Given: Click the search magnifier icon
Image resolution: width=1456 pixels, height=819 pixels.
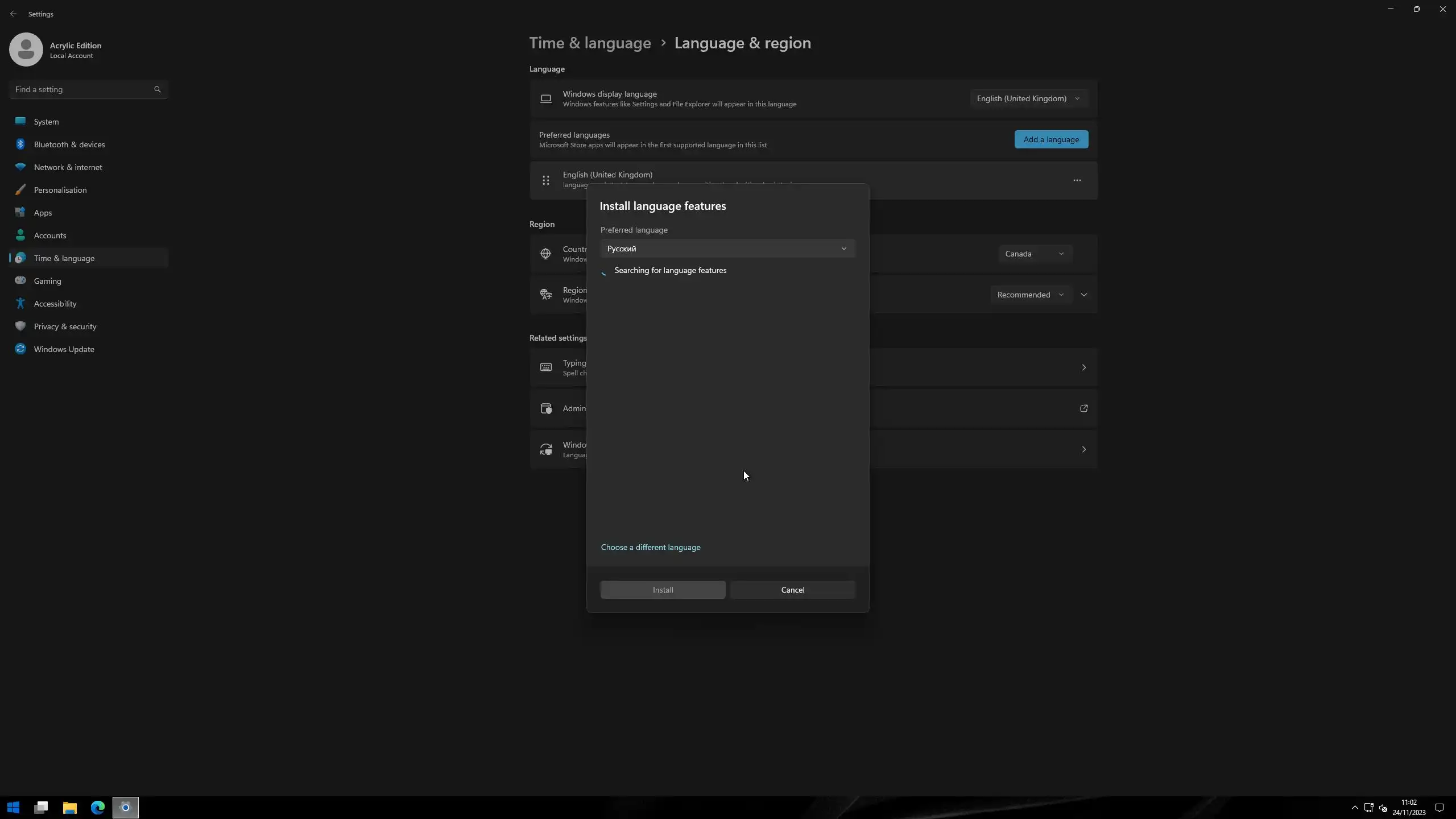Looking at the screenshot, I should pos(158,89).
